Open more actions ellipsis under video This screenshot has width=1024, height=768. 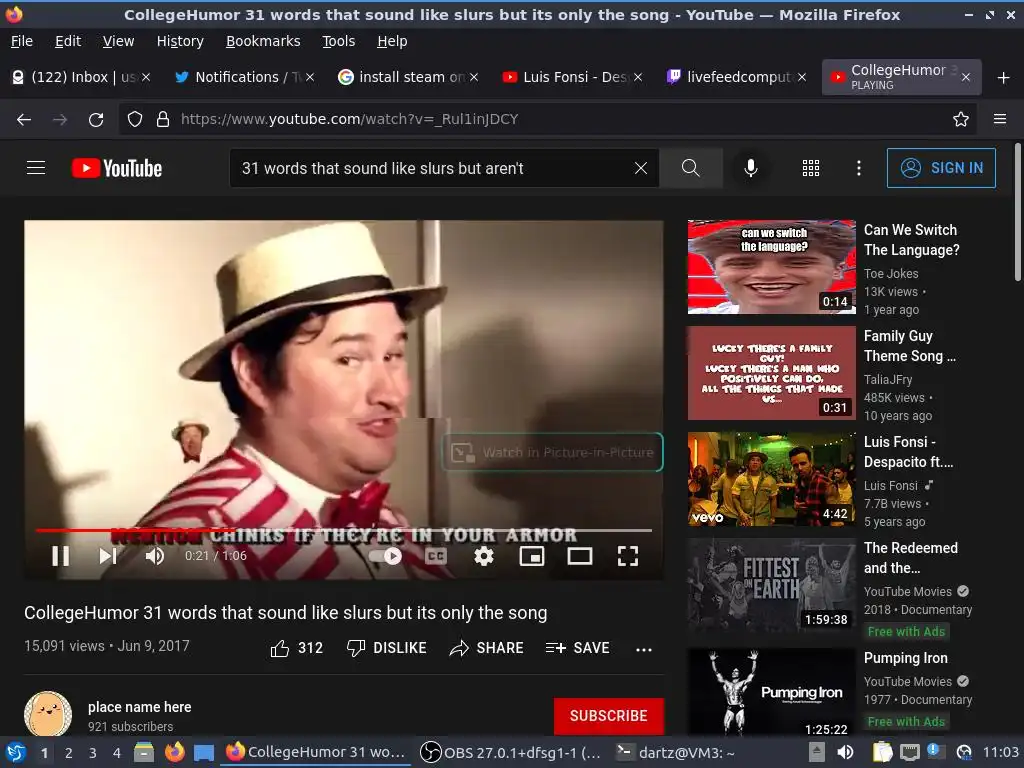pos(644,649)
